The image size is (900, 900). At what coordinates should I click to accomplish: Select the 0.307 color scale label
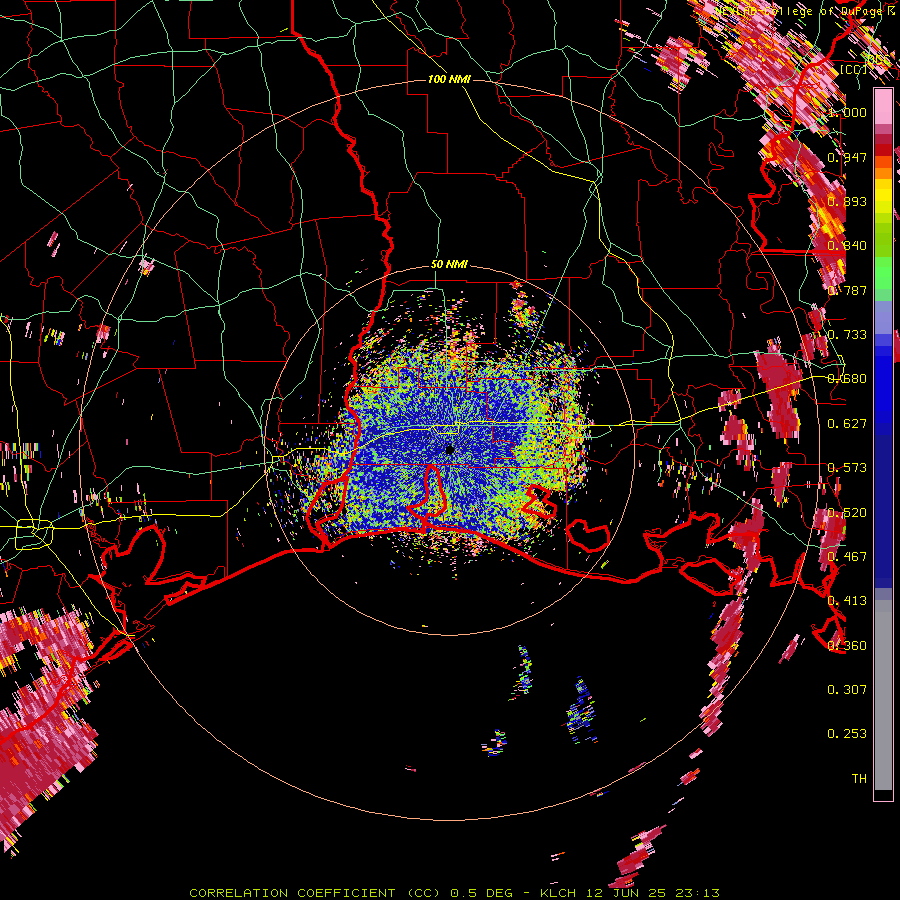click(847, 690)
